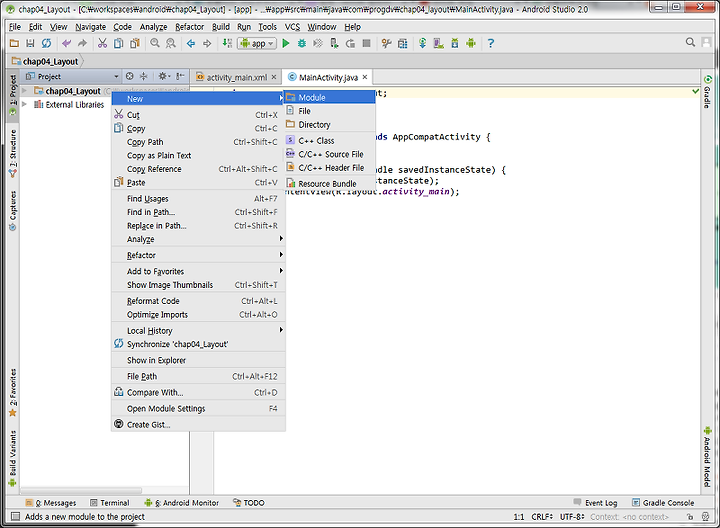Toggle the Captures side panel tab
Screen dimensions: 720x528
tap(13, 211)
